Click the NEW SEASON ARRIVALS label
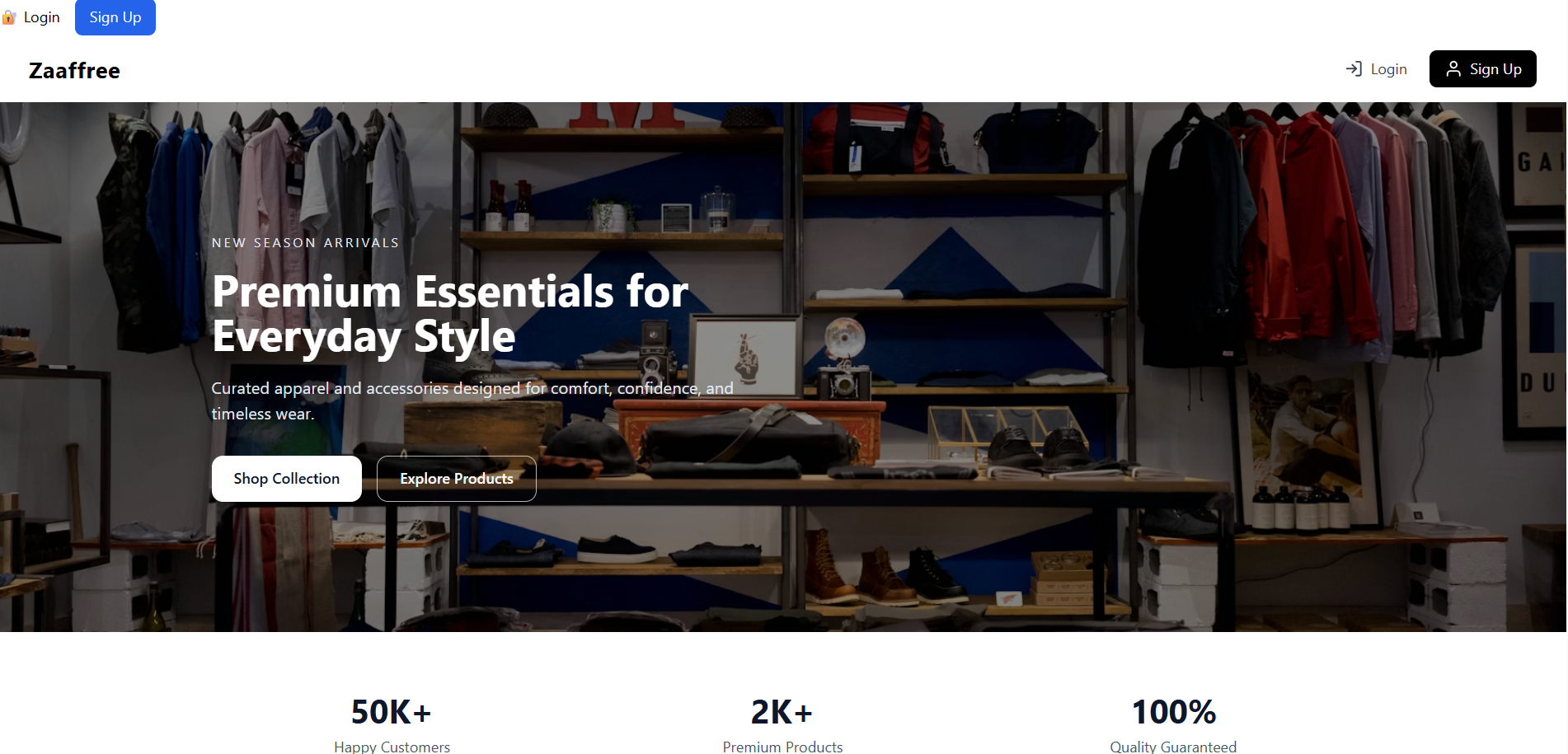Screen dimensions: 1568x754 pyautogui.click(x=305, y=243)
